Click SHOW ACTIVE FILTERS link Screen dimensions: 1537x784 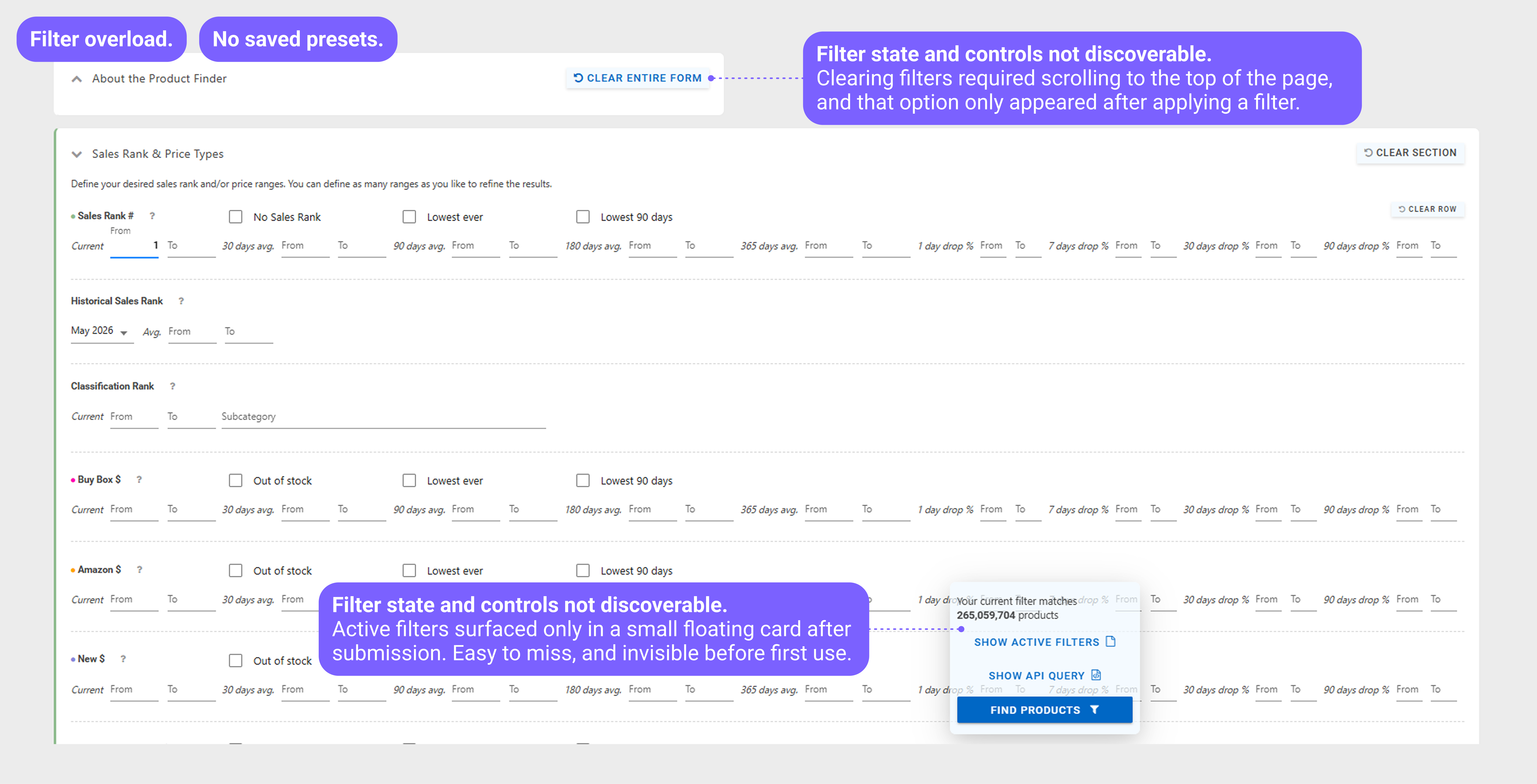click(1045, 642)
